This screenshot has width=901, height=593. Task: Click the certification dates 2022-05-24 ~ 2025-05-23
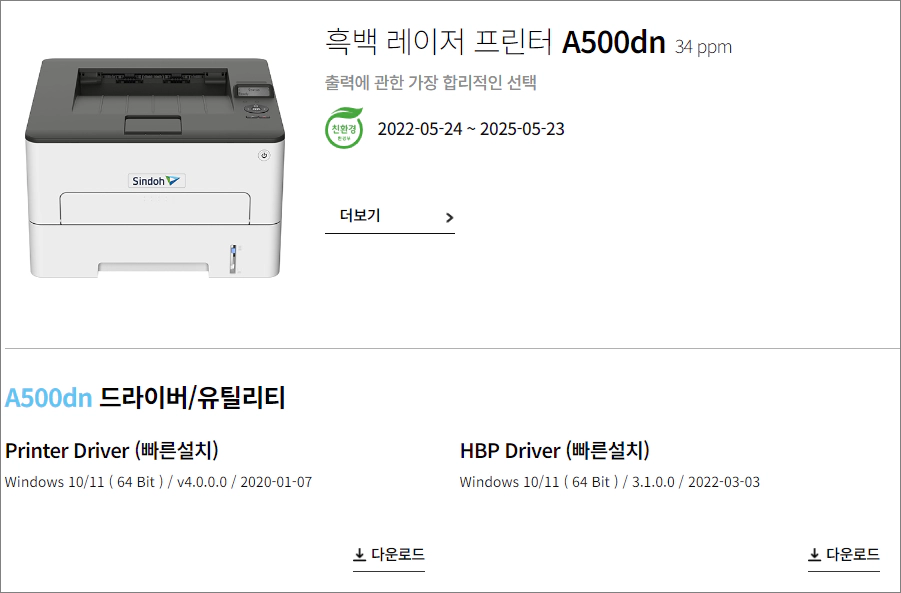click(471, 129)
